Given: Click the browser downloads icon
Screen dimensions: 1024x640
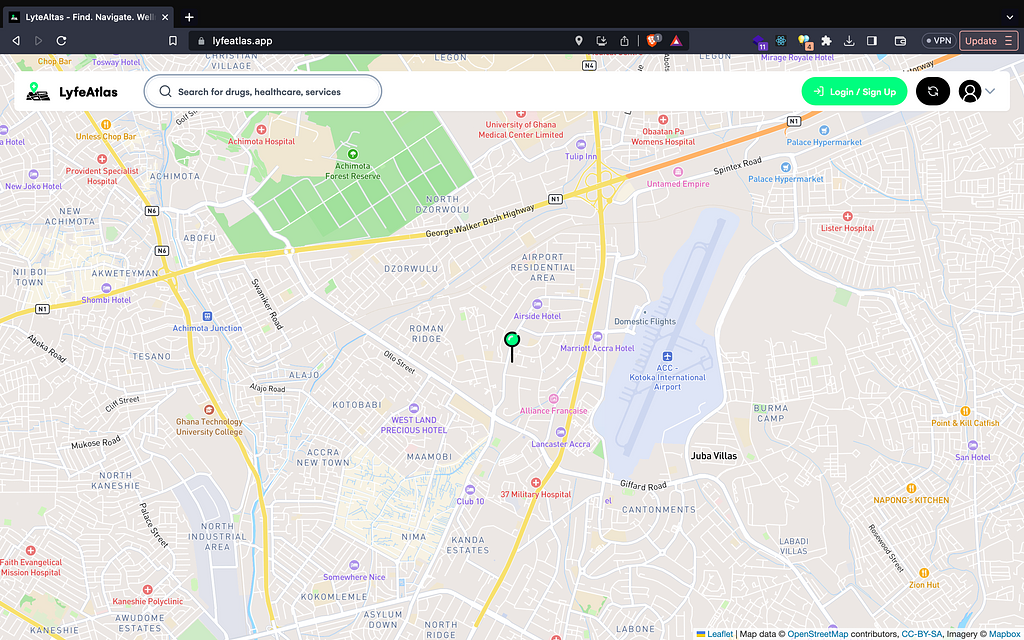Looking at the screenshot, I should (x=849, y=41).
